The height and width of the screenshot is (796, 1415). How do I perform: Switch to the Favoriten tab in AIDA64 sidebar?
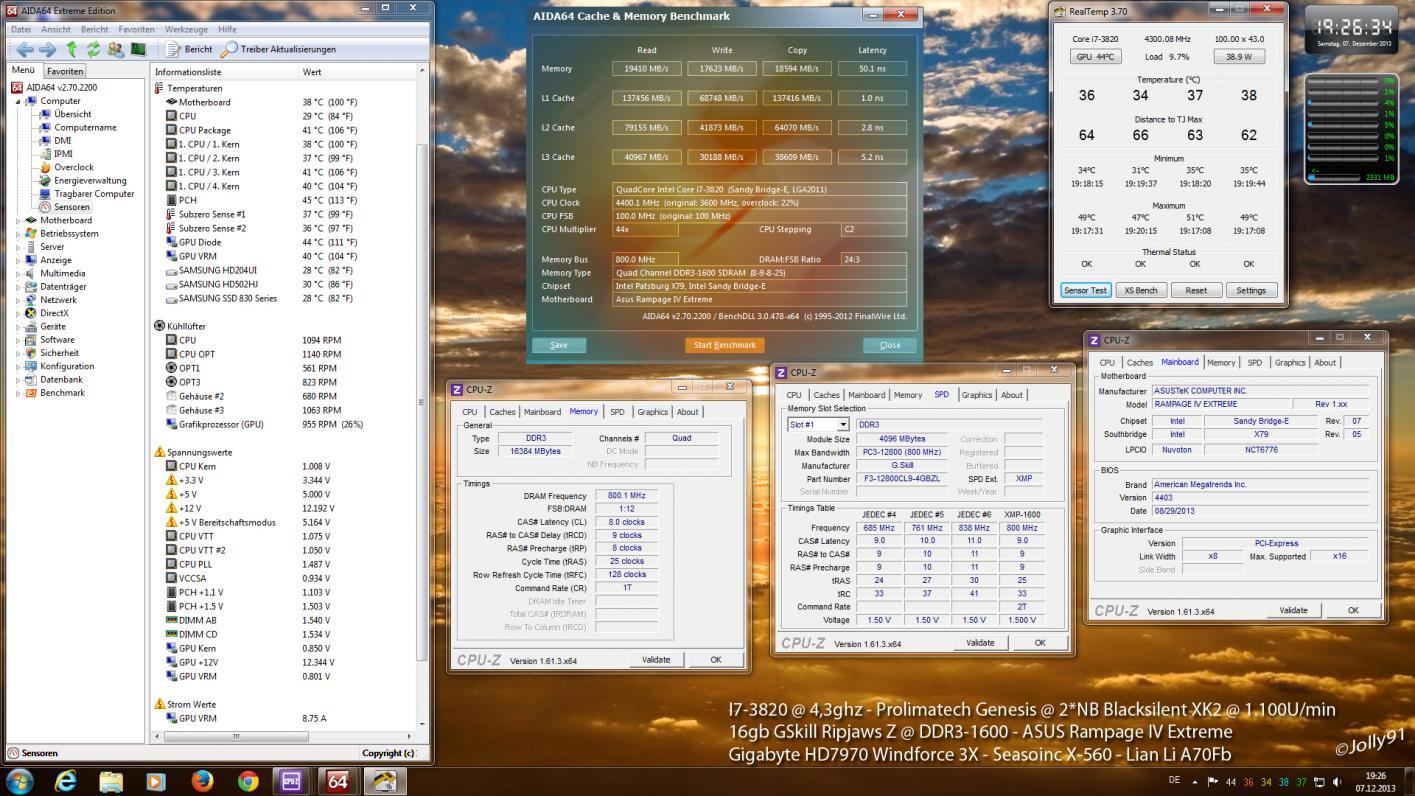65,72
